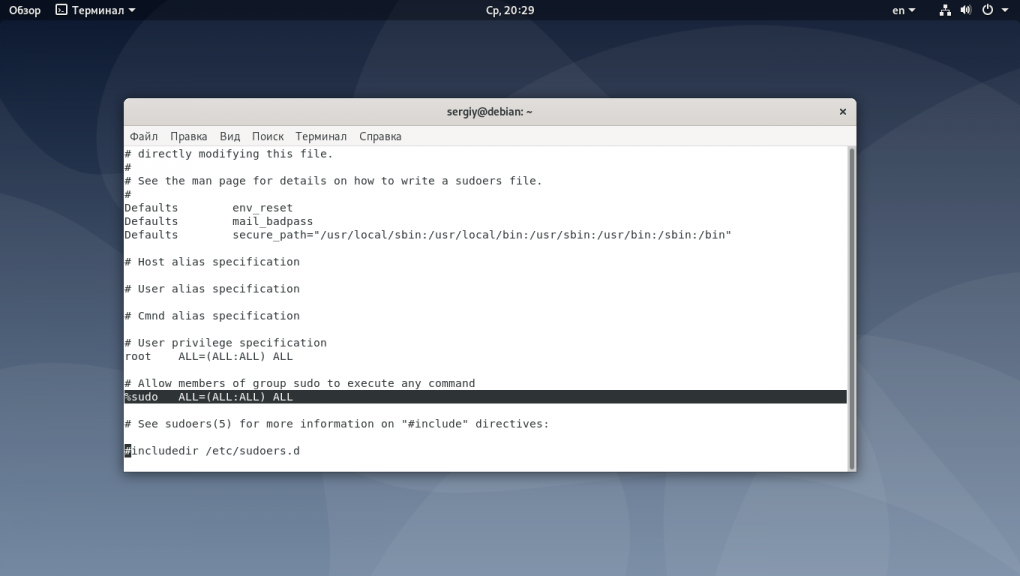Click the volume speaker icon
Viewport: 1020px width, 576px height.
point(966,10)
